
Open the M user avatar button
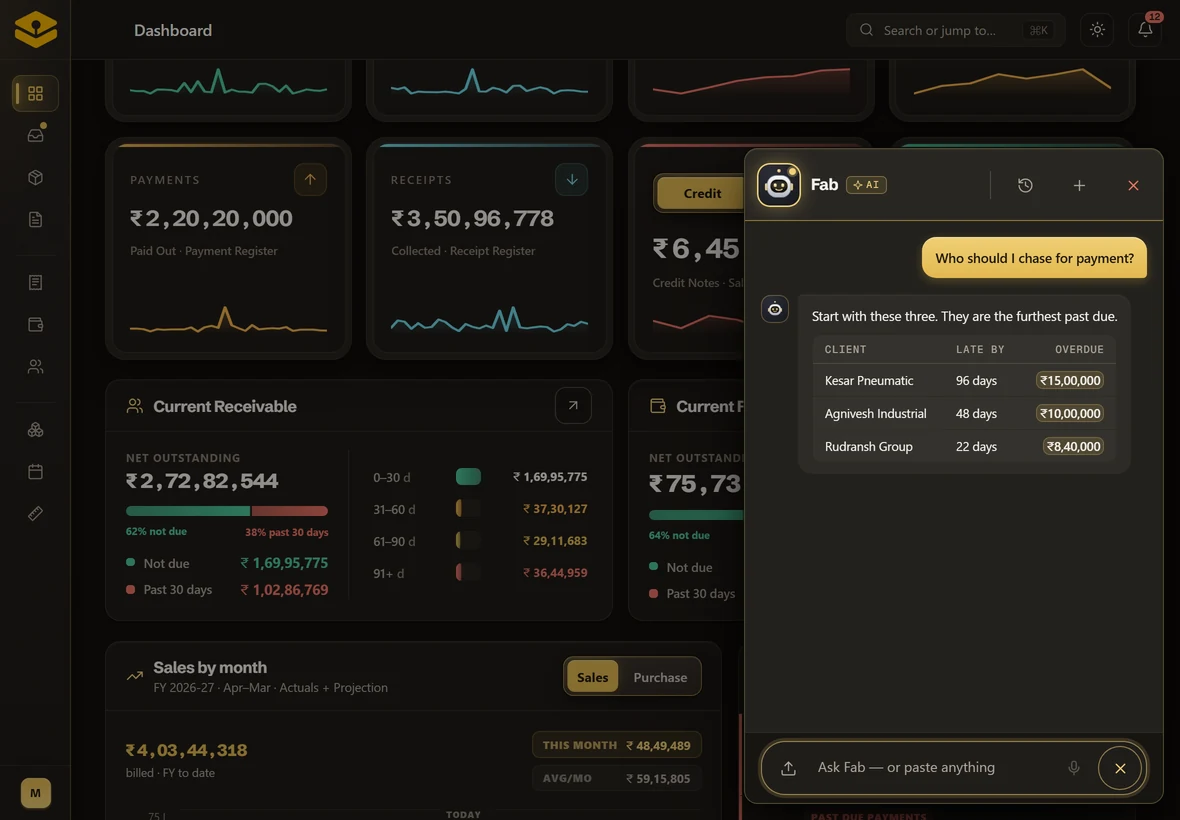(x=35, y=793)
